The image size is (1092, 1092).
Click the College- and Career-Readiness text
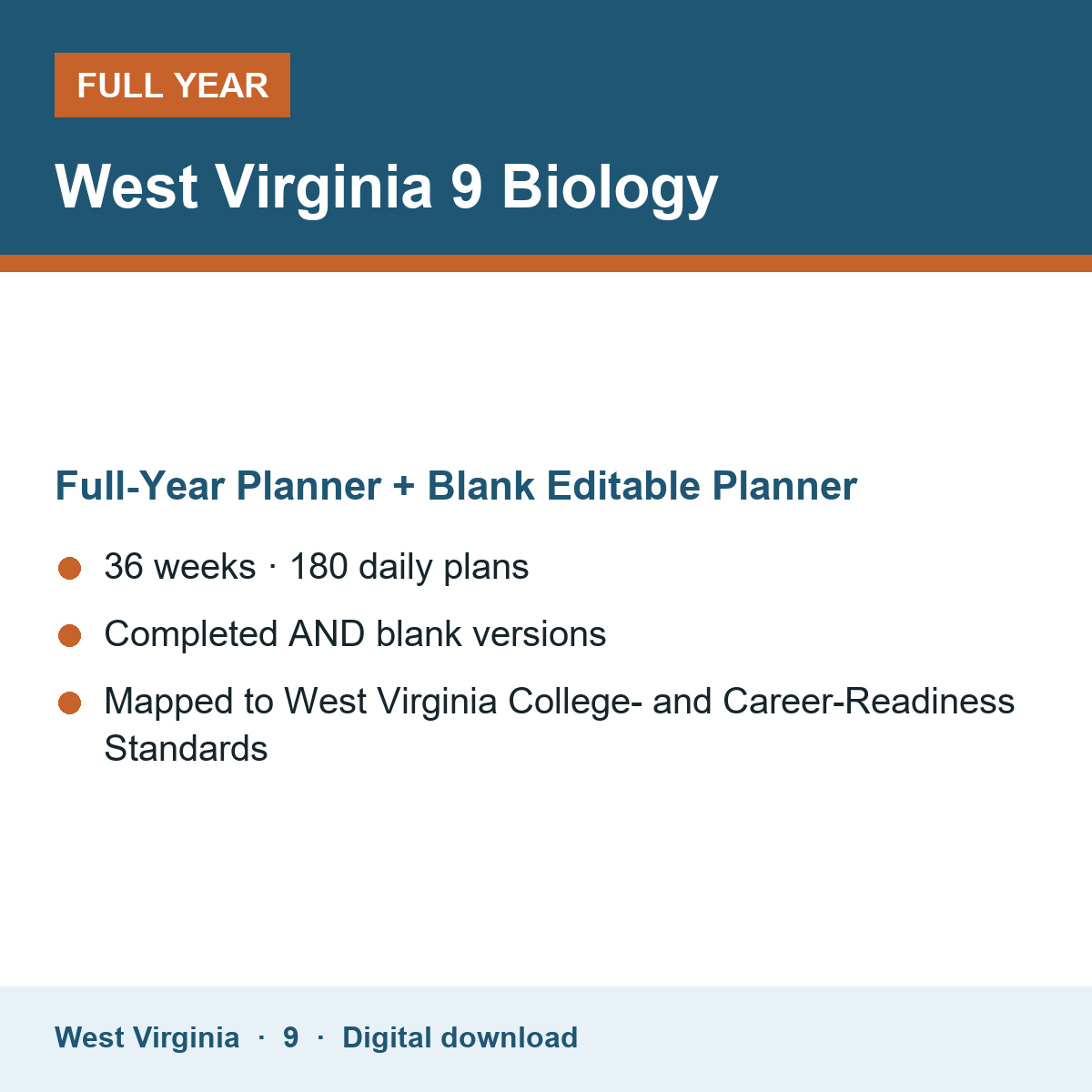(762, 702)
